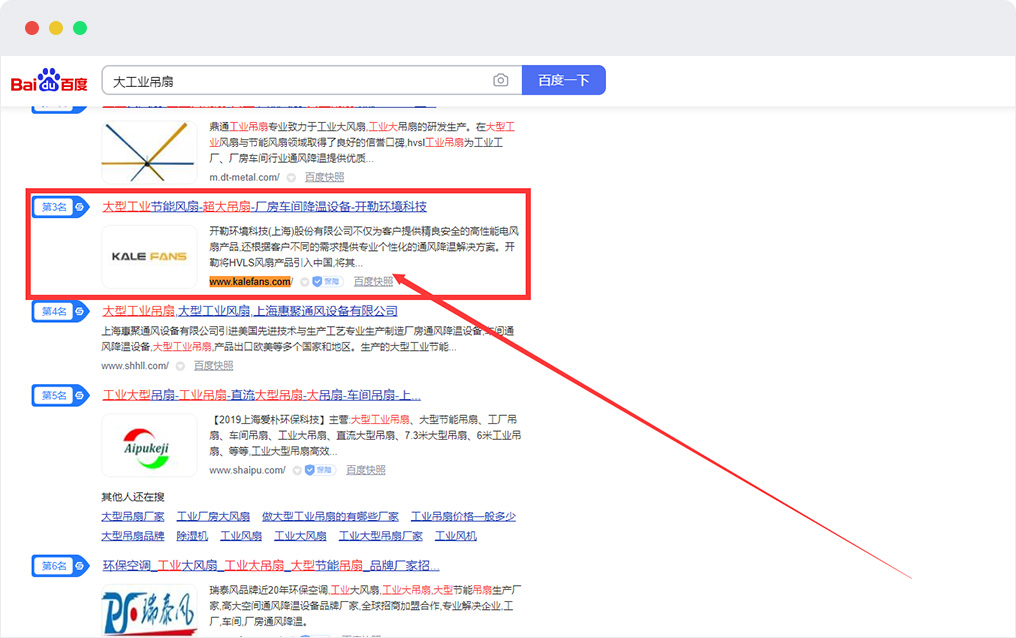Image resolution: width=1016 pixels, height=638 pixels.
Task: Click the 百度一下 search button
Action: pyautogui.click(x=564, y=80)
